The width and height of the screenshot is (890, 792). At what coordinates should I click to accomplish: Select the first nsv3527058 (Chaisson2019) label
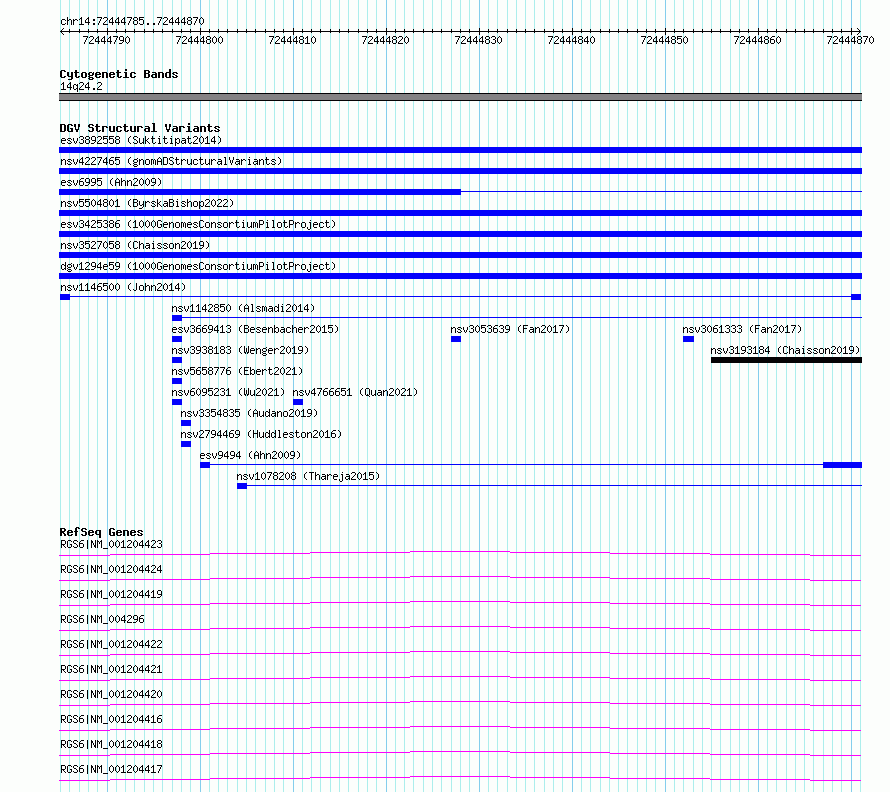click(135, 245)
